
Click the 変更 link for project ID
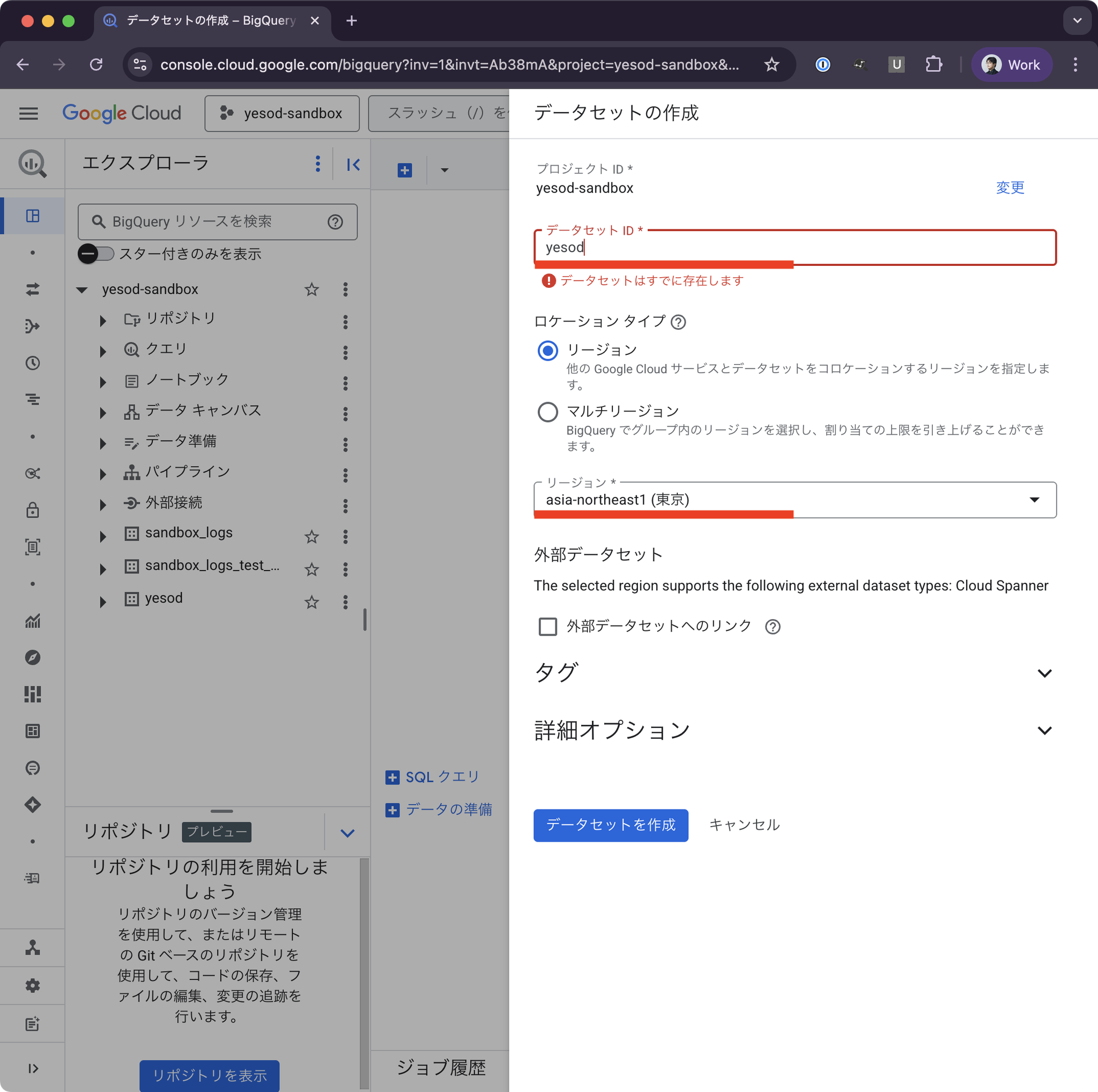click(1010, 188)
